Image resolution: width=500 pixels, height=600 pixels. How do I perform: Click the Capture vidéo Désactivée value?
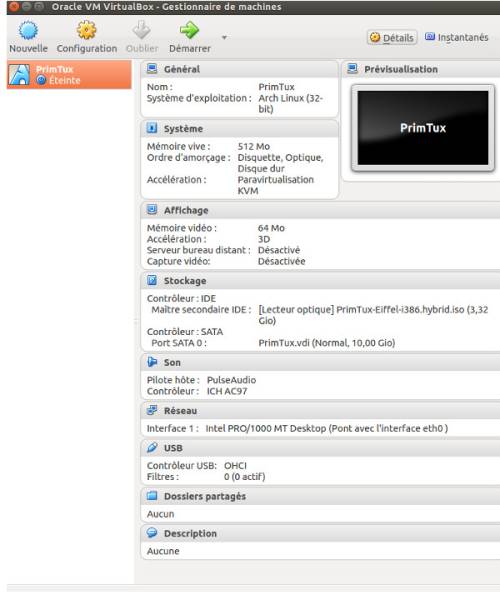pos(282,261)
